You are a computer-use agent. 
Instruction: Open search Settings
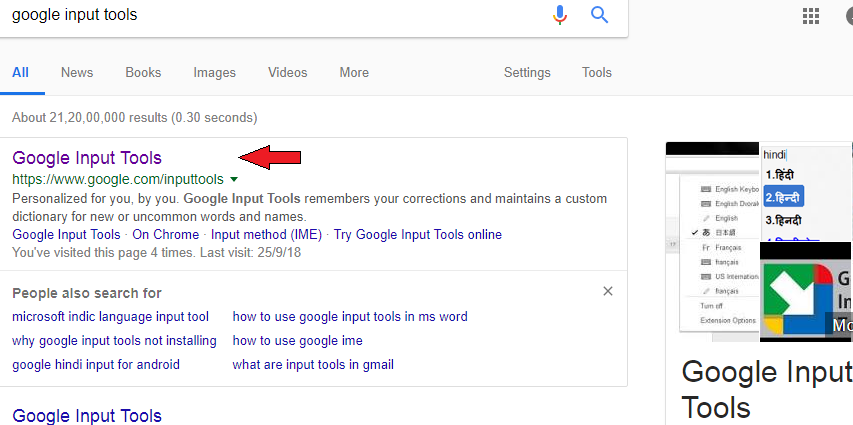tap(527, 72)
